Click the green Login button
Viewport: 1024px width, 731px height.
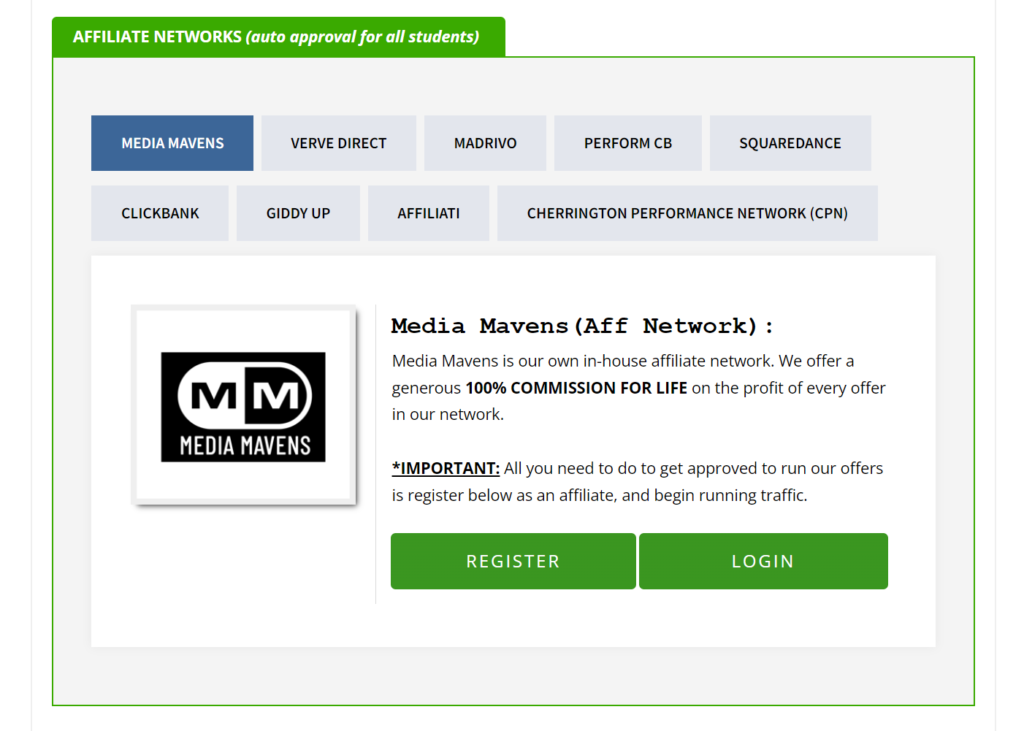point(763,561)
